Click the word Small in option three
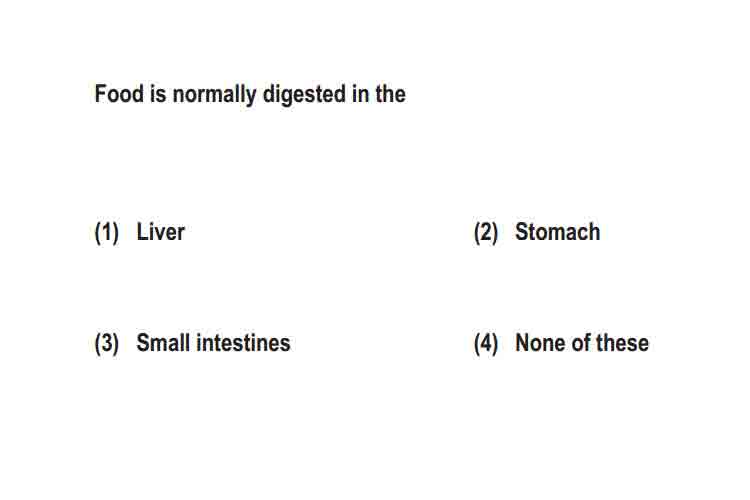 [x=163, y=343]
